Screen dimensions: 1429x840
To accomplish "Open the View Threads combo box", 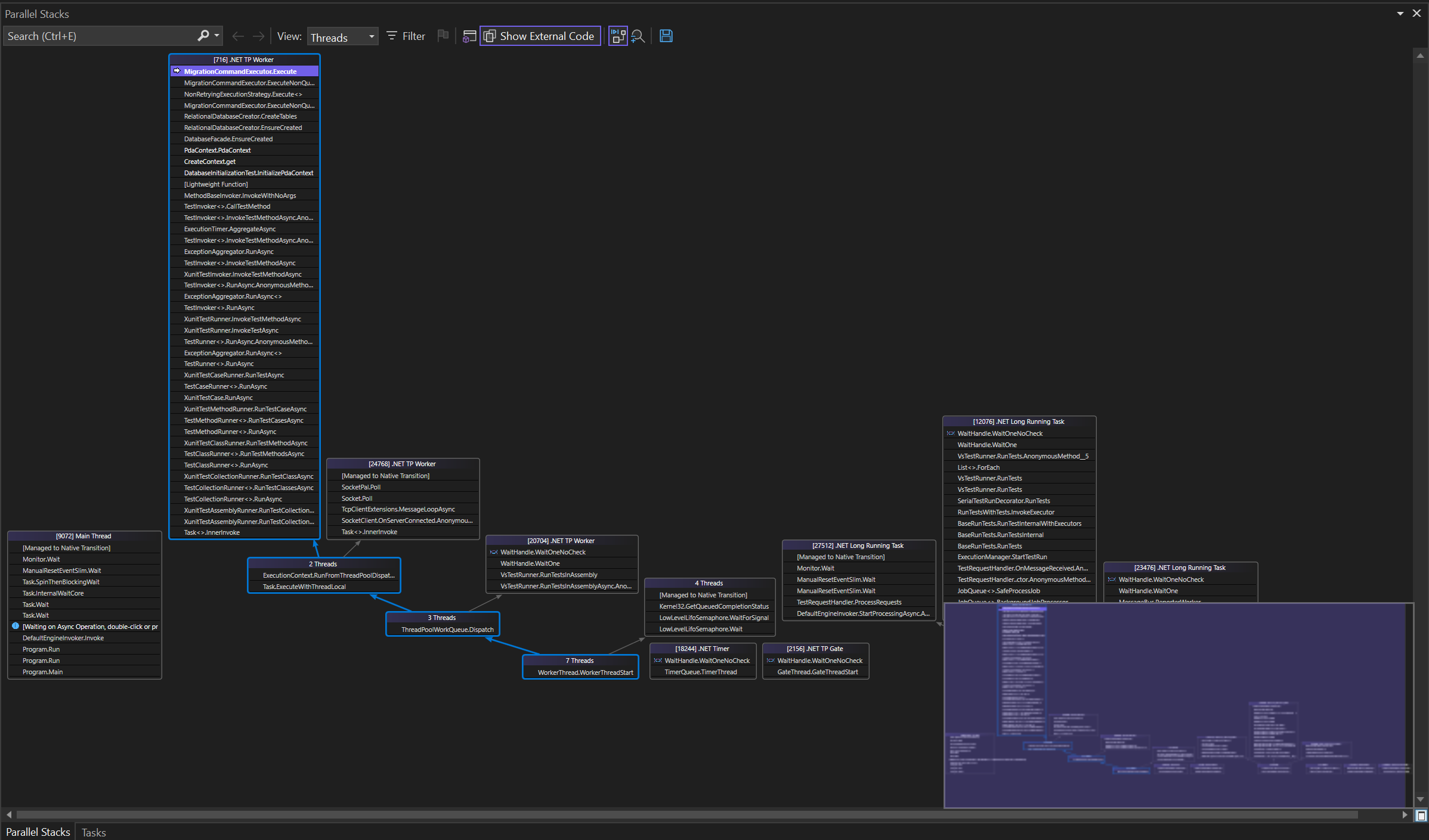I will point(342,37).
